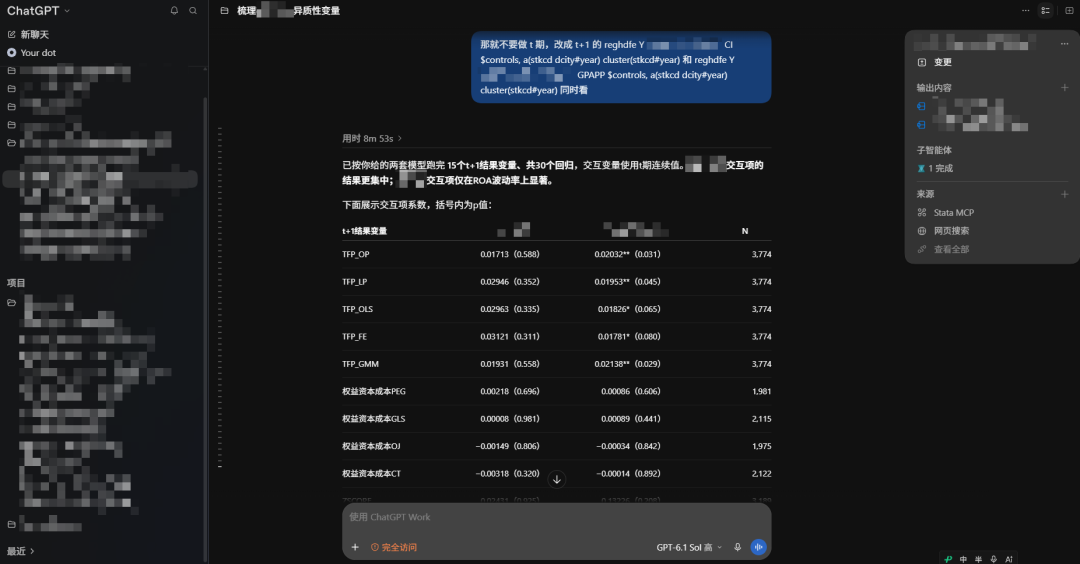Screen dimensions: 1080x564
Task: Click the user message bubble with reghdfe
Action: click(621, 67)
